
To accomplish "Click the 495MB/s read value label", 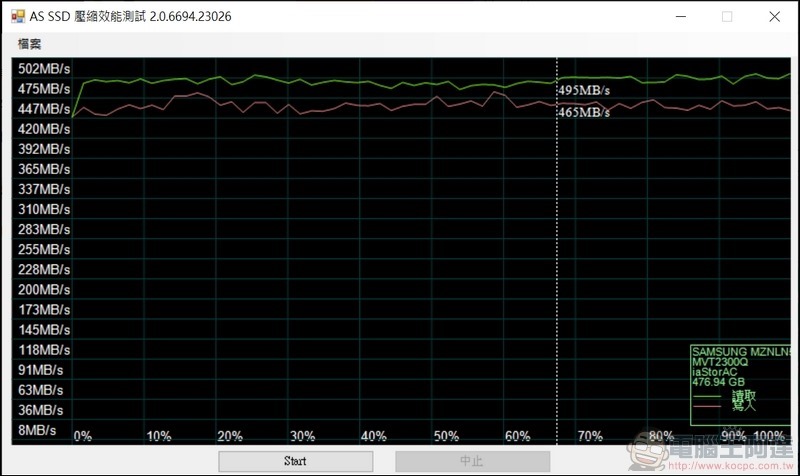I will click(x=584, y=90).
